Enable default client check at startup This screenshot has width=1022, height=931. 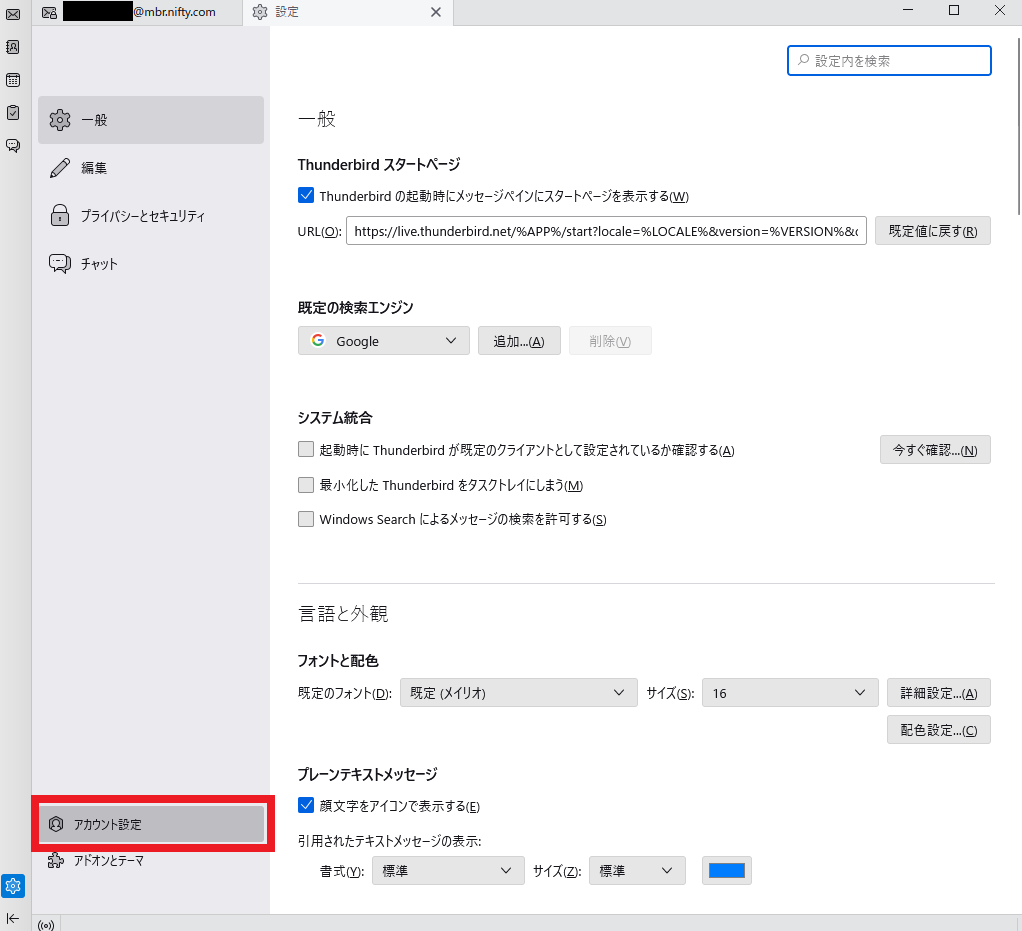click(x=307, y=450)
